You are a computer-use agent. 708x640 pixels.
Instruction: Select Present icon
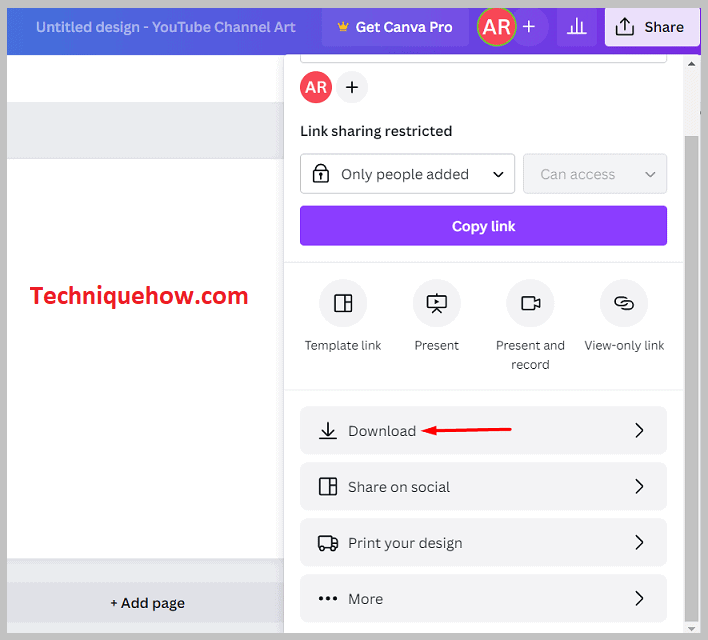437,303
